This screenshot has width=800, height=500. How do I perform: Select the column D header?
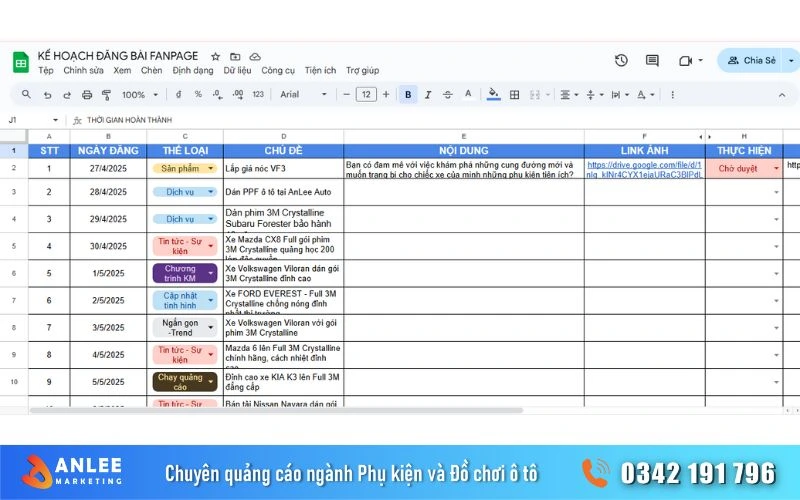pos(283,136)
